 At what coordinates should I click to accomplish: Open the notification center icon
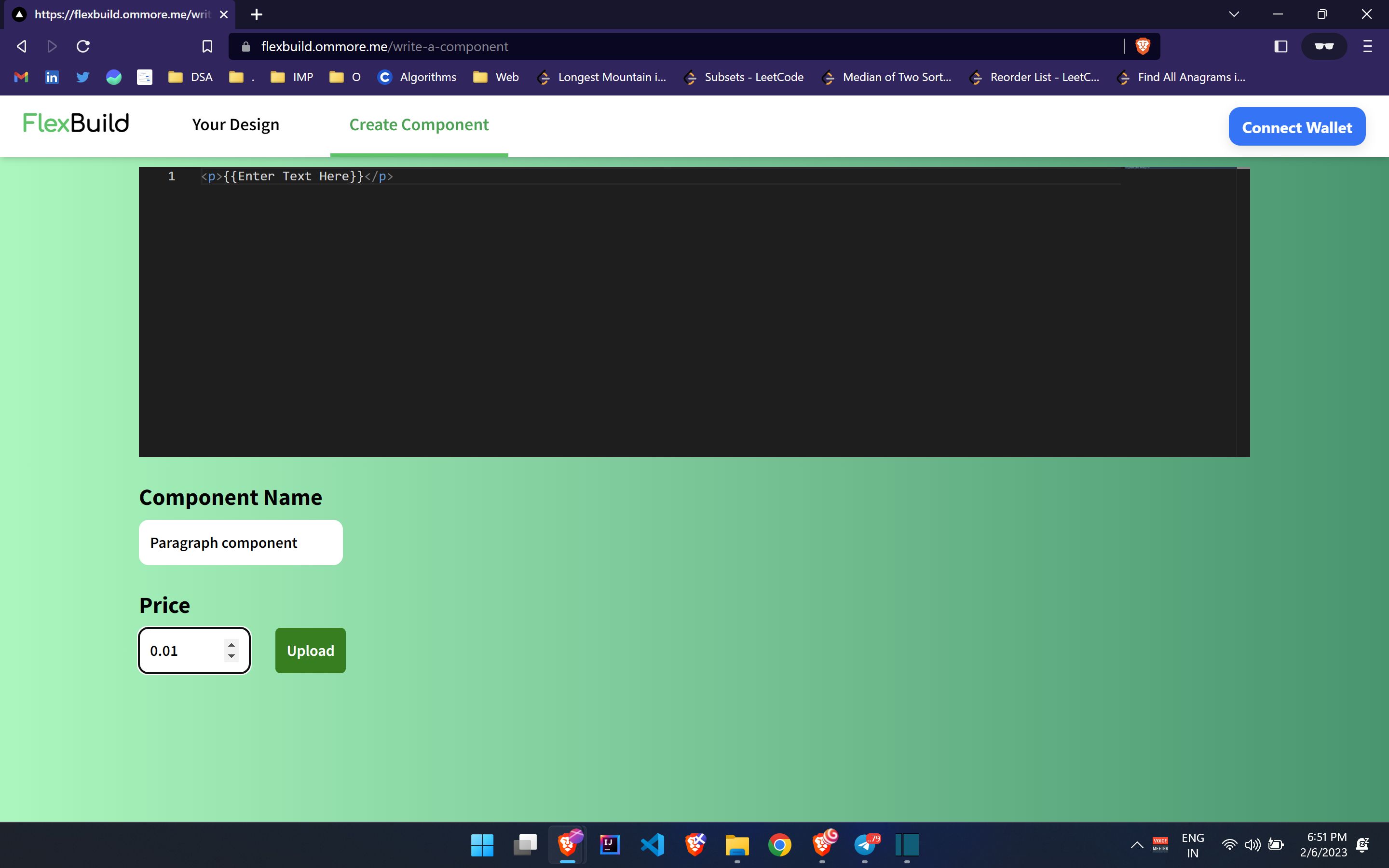coord(1362,845)
